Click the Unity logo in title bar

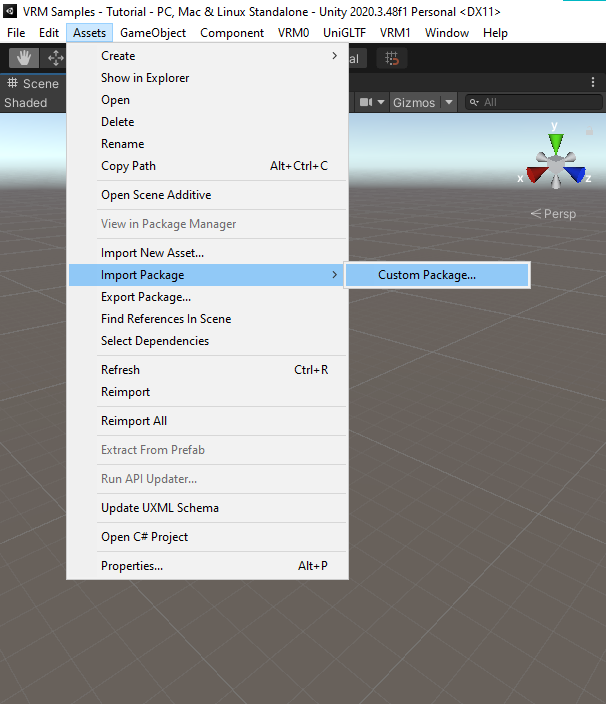coord(10,11)
